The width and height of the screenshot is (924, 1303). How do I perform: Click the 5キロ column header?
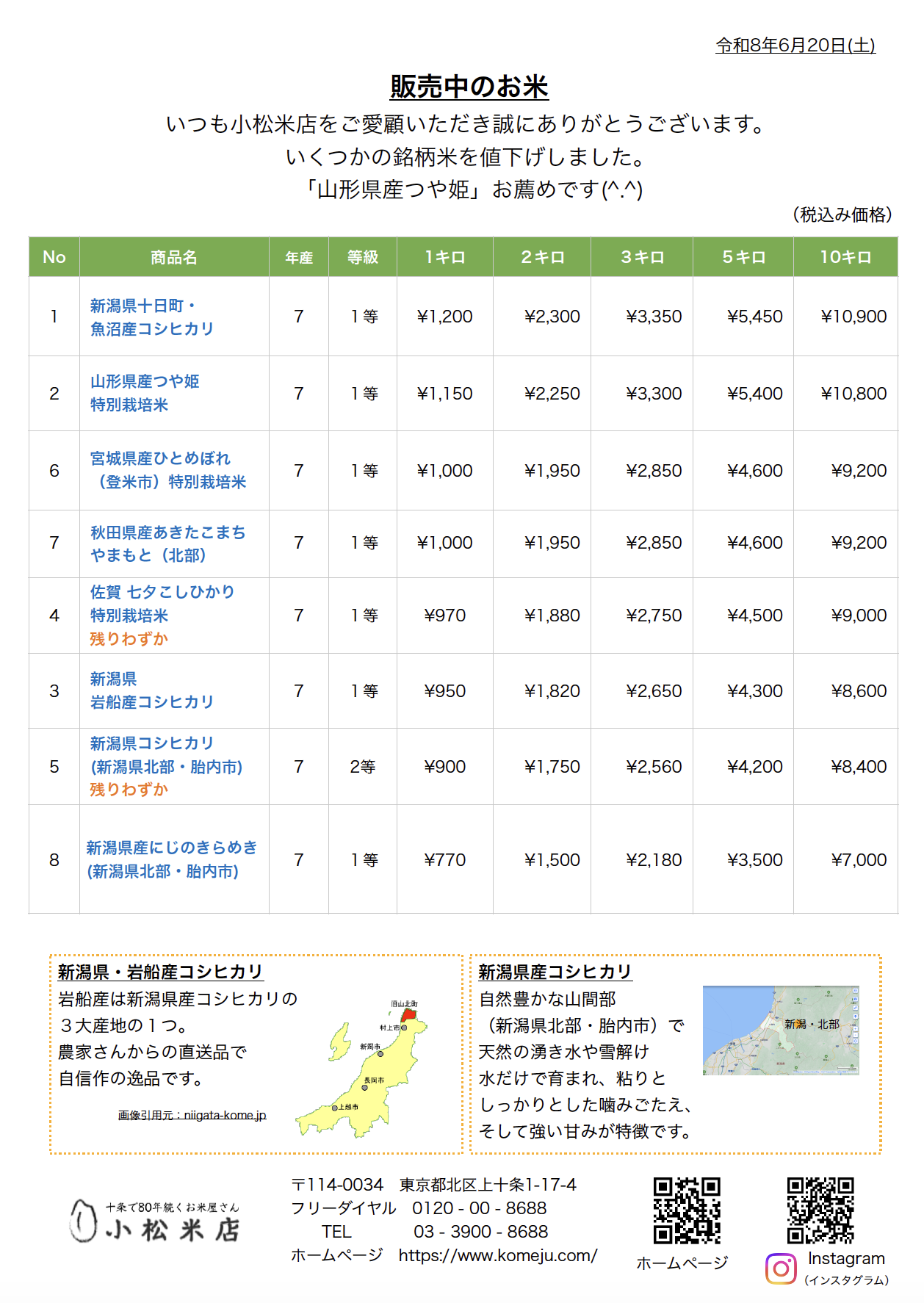point(743,257)
